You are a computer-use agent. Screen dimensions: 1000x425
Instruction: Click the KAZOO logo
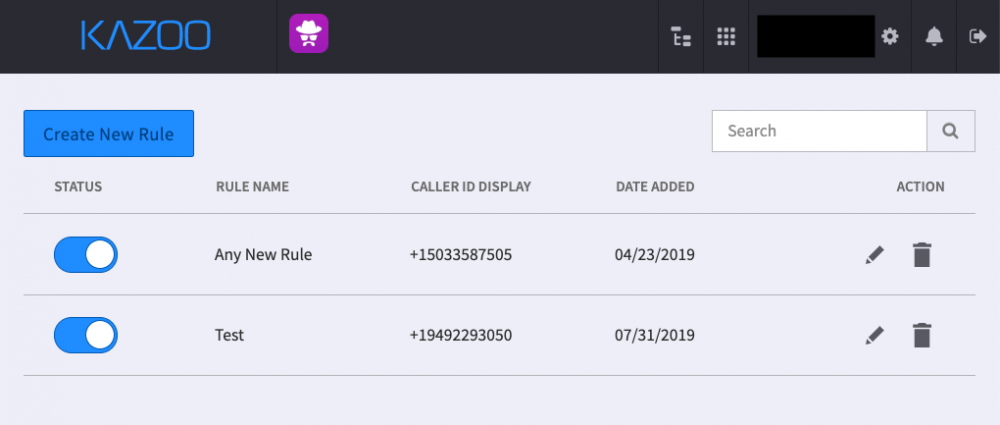146,35
